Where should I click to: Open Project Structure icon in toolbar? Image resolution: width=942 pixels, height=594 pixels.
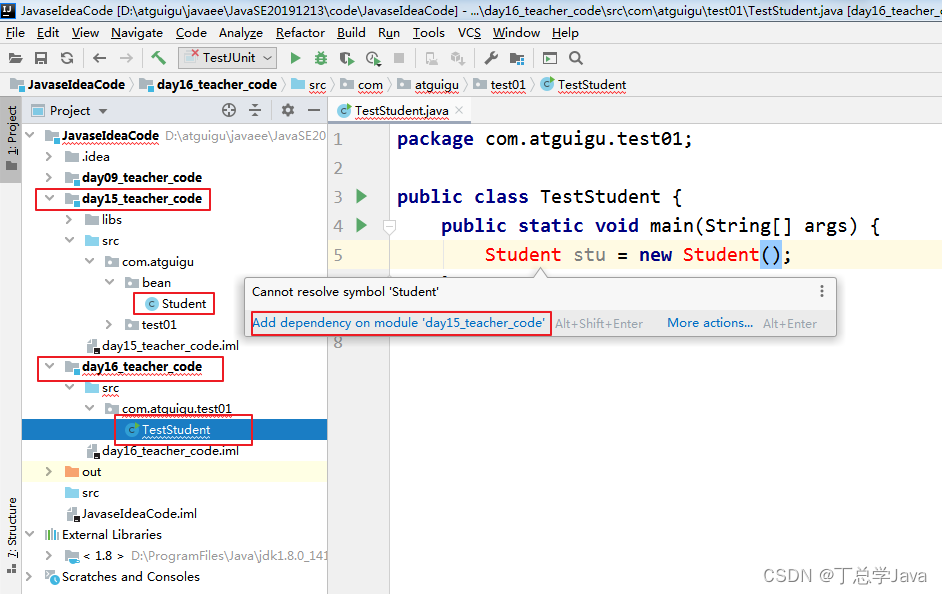517,58
